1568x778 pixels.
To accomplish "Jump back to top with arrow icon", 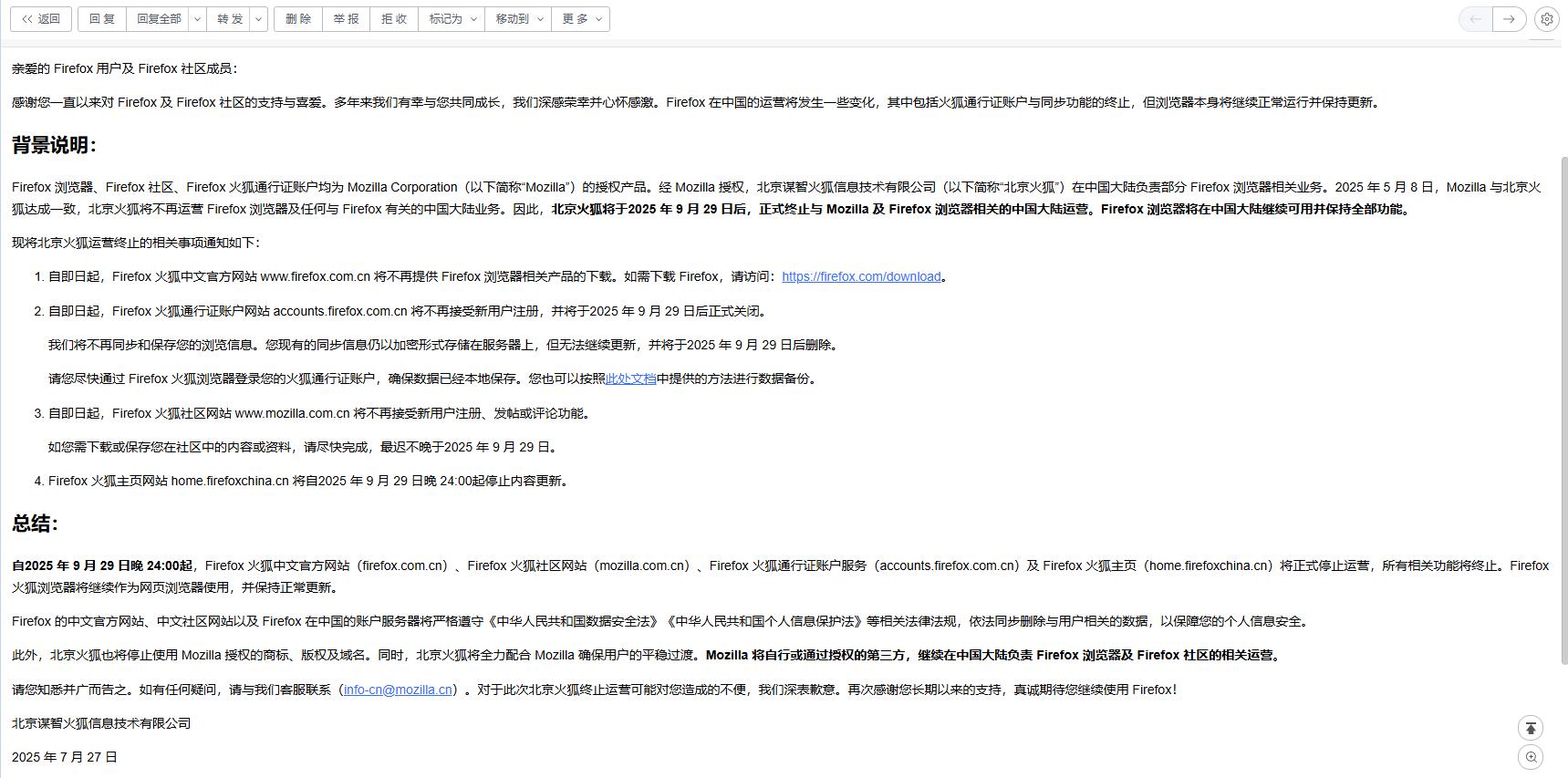I will (1531, 728).
